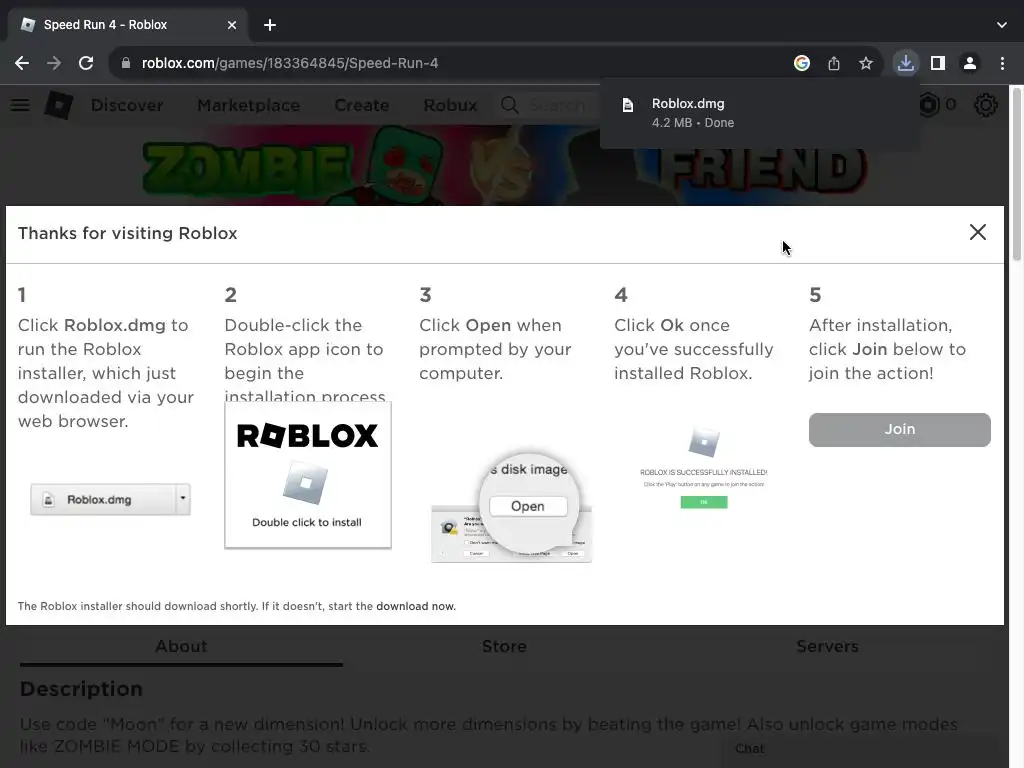Screen dimensions: 1024x768
Task: Click the Join button
Action: tap(899, 430)
